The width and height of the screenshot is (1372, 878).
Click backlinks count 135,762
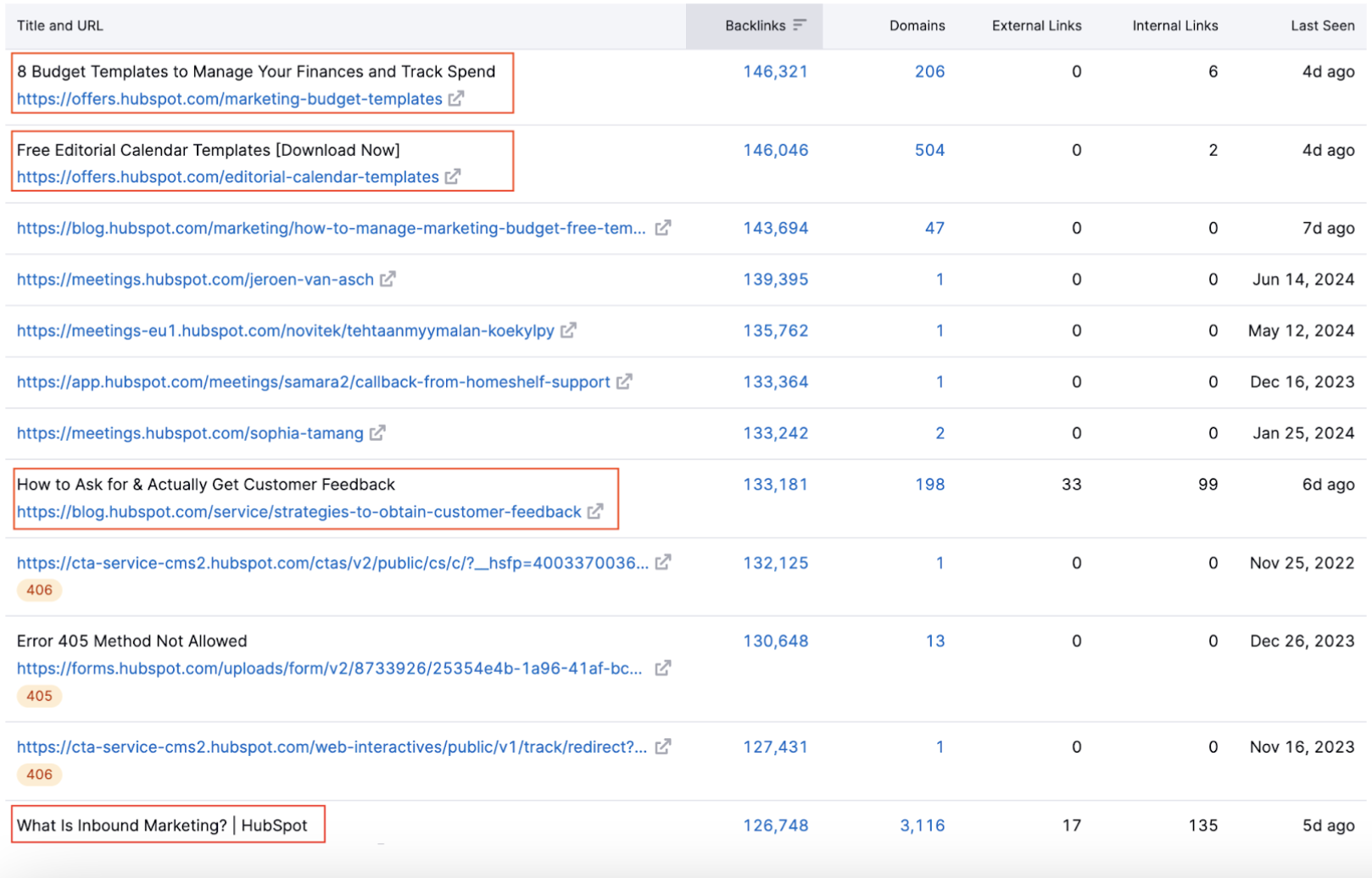click(x=775, y=331)
